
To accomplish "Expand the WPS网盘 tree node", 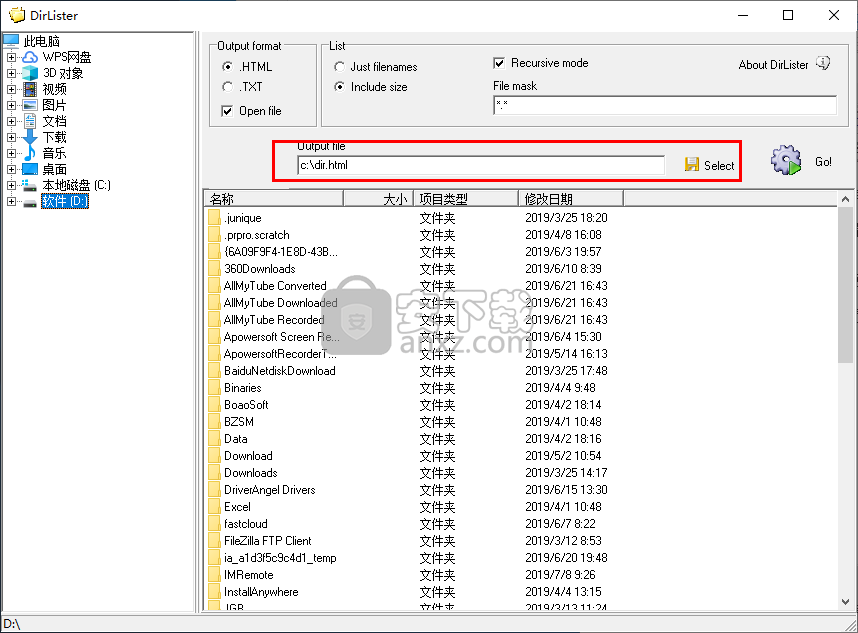I will click(x=11, y=57).
